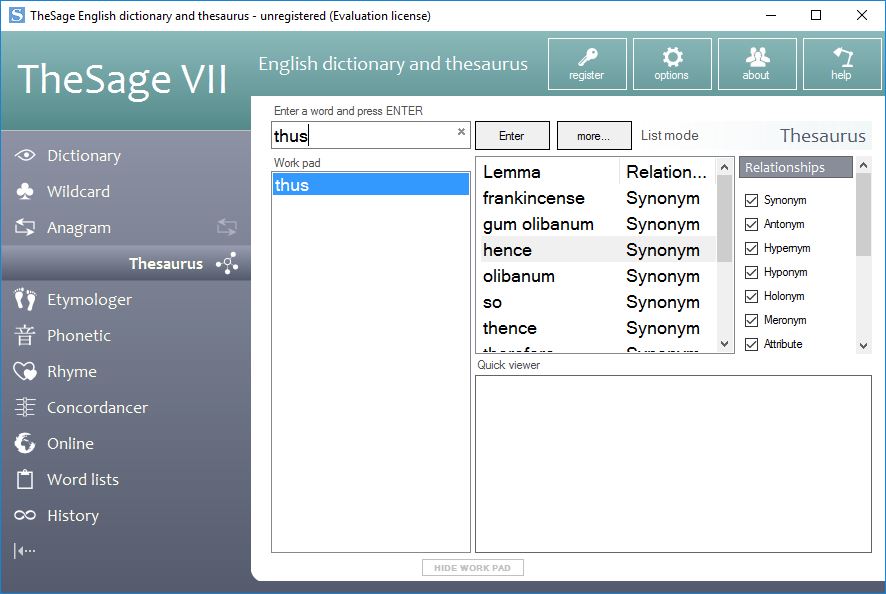The width and height of the screenshot is (886, 594).
Task: Click the Online globe icon
Action: [x=25, y=443]
